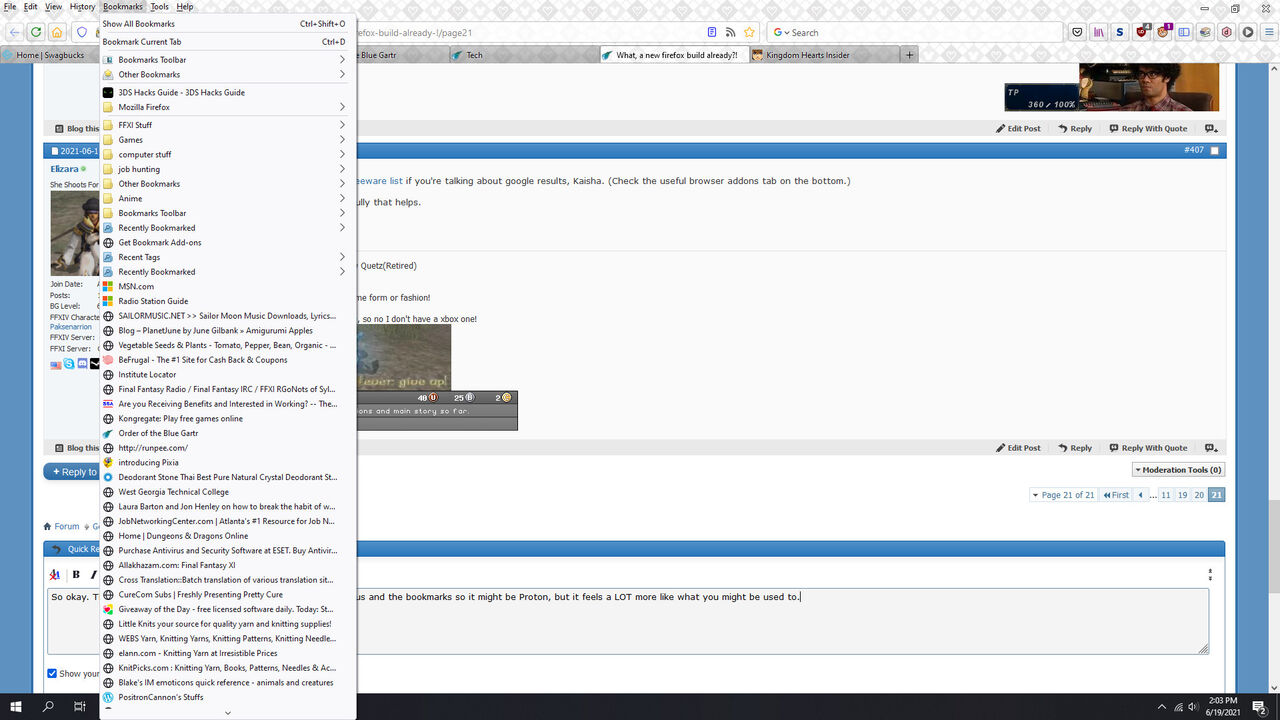Expand the Games bookmark folder
The image size is (1280, 720).
click(x=228, y=140)
